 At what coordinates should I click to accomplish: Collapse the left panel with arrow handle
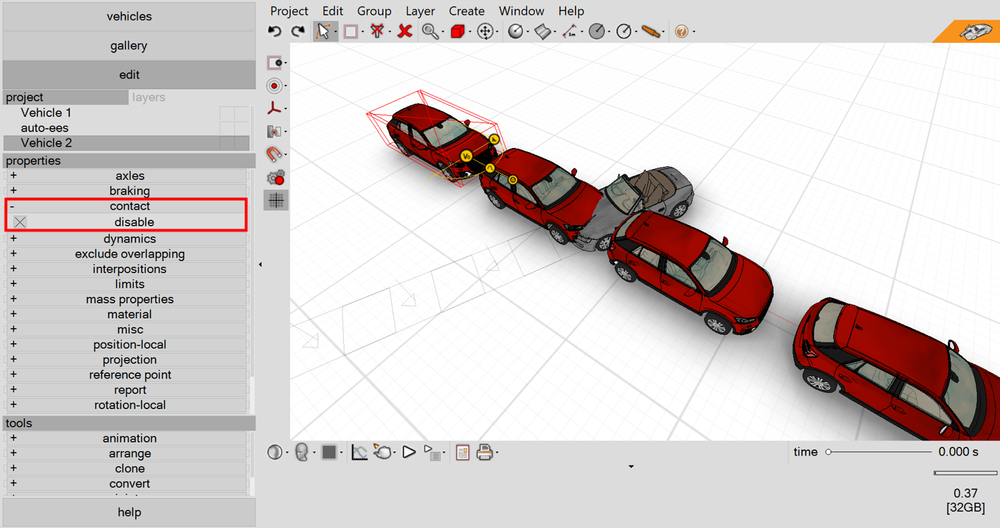coord(260,265)
